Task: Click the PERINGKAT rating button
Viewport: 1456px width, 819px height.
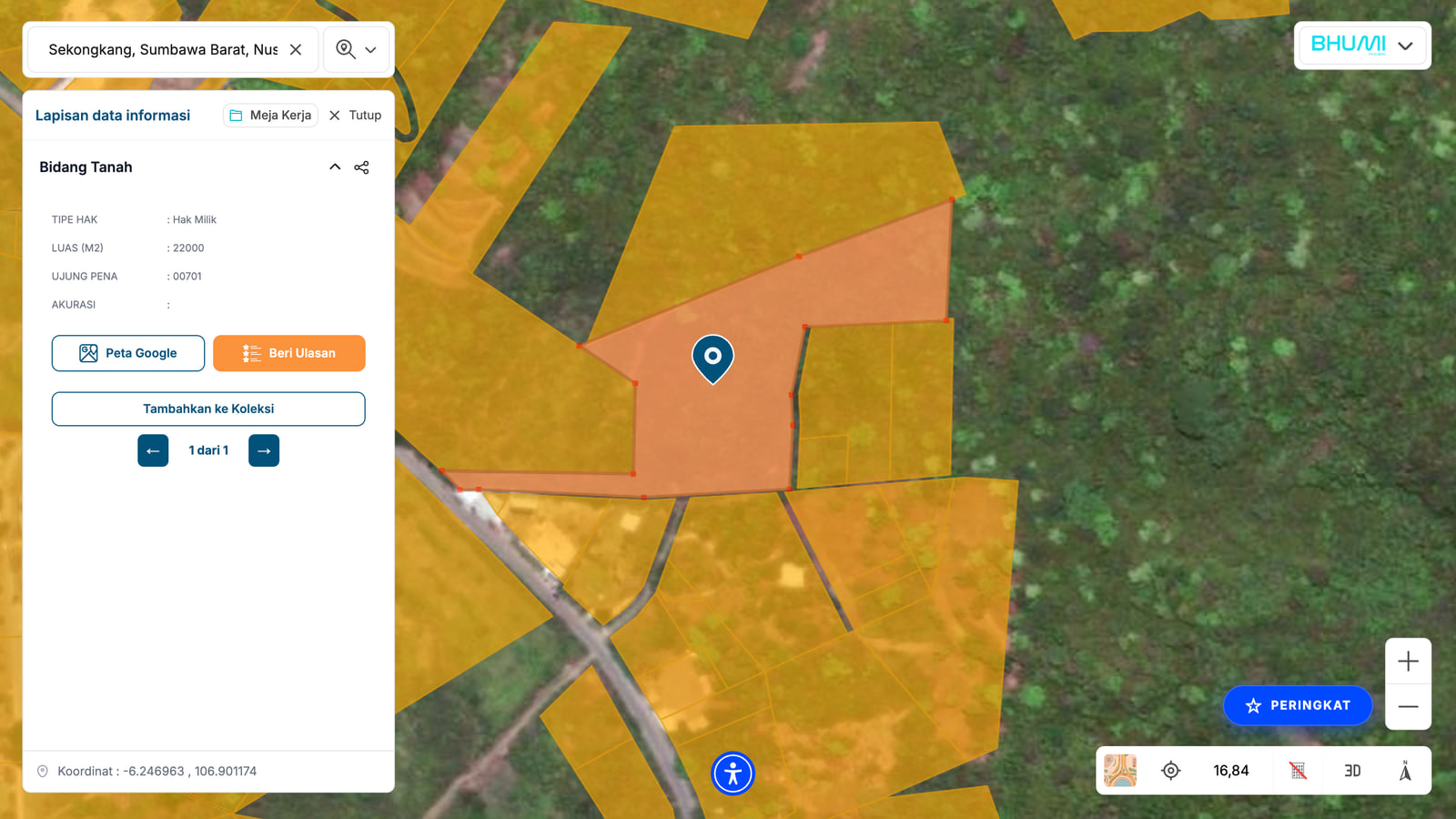Action: pyautogui.click(x=1298, y=705)
